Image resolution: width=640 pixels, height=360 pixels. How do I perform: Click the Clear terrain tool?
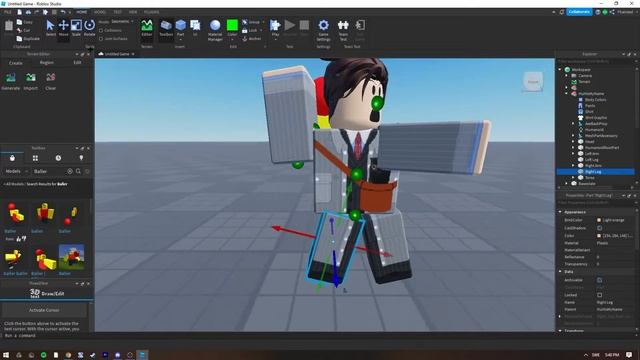[x=51, y=81]
